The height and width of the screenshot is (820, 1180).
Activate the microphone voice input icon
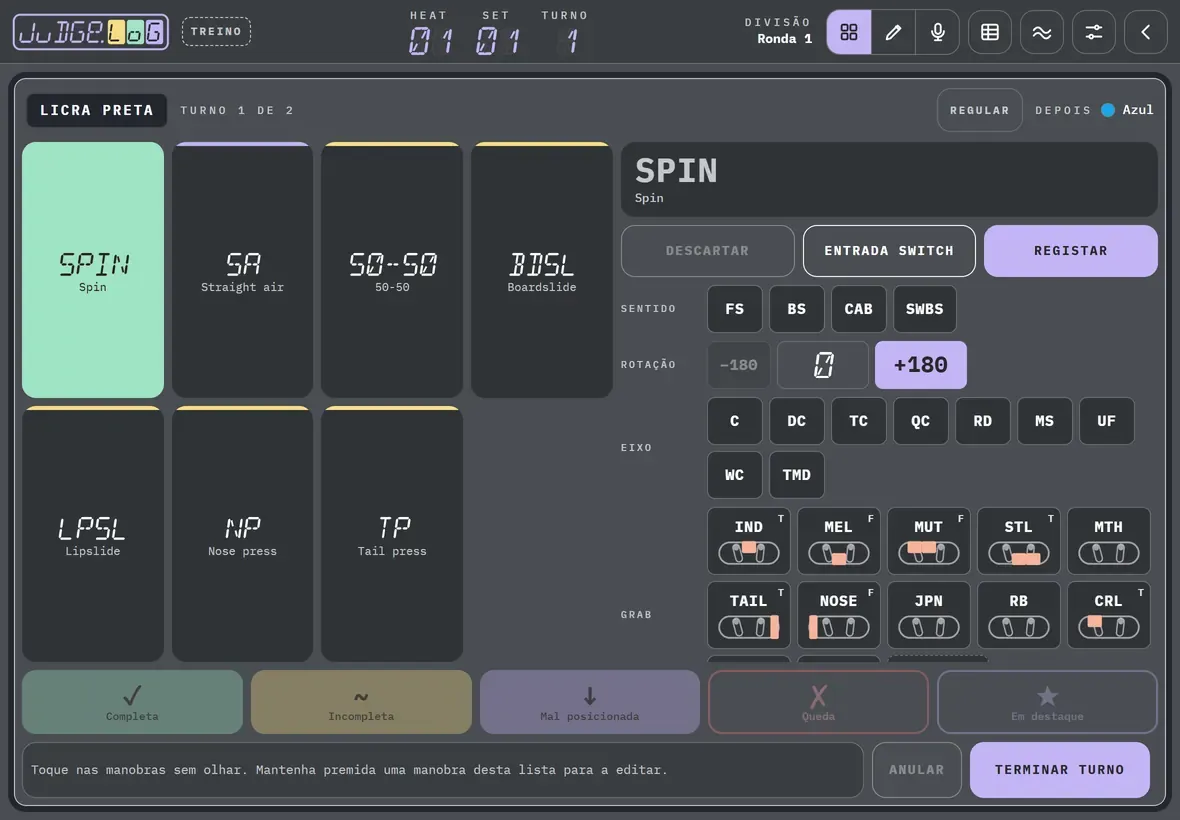tap(938, 32)
